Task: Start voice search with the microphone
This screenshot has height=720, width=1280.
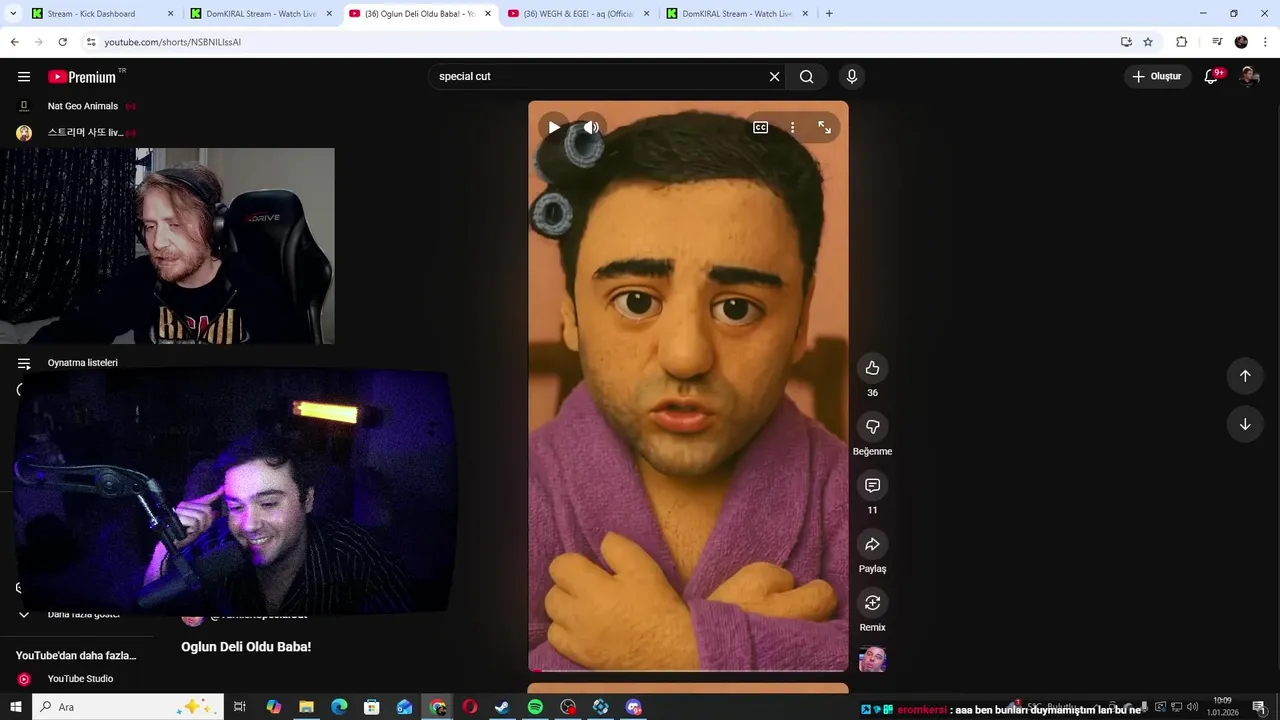Action: pyautogui.click(x=852, y=77)
